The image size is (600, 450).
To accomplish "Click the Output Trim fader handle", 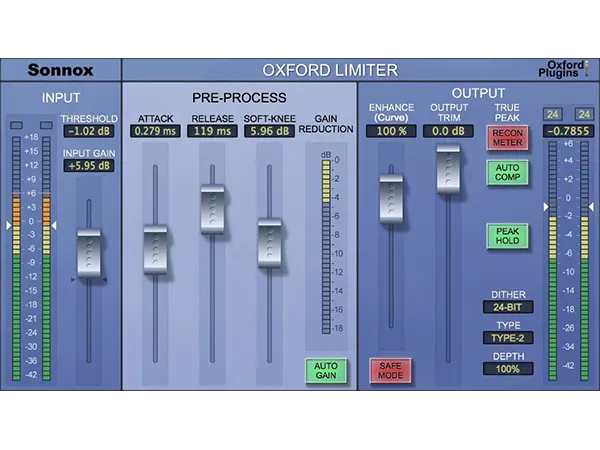I will (x=448, y=169).
